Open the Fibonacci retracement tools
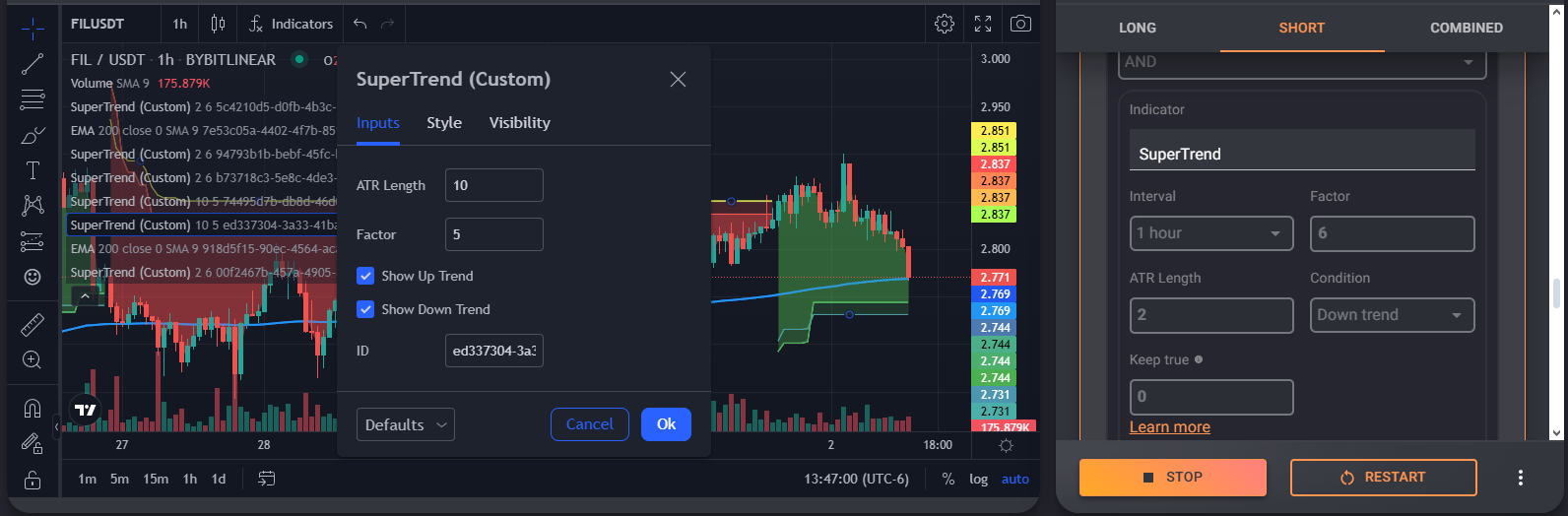 pos(33,99)
